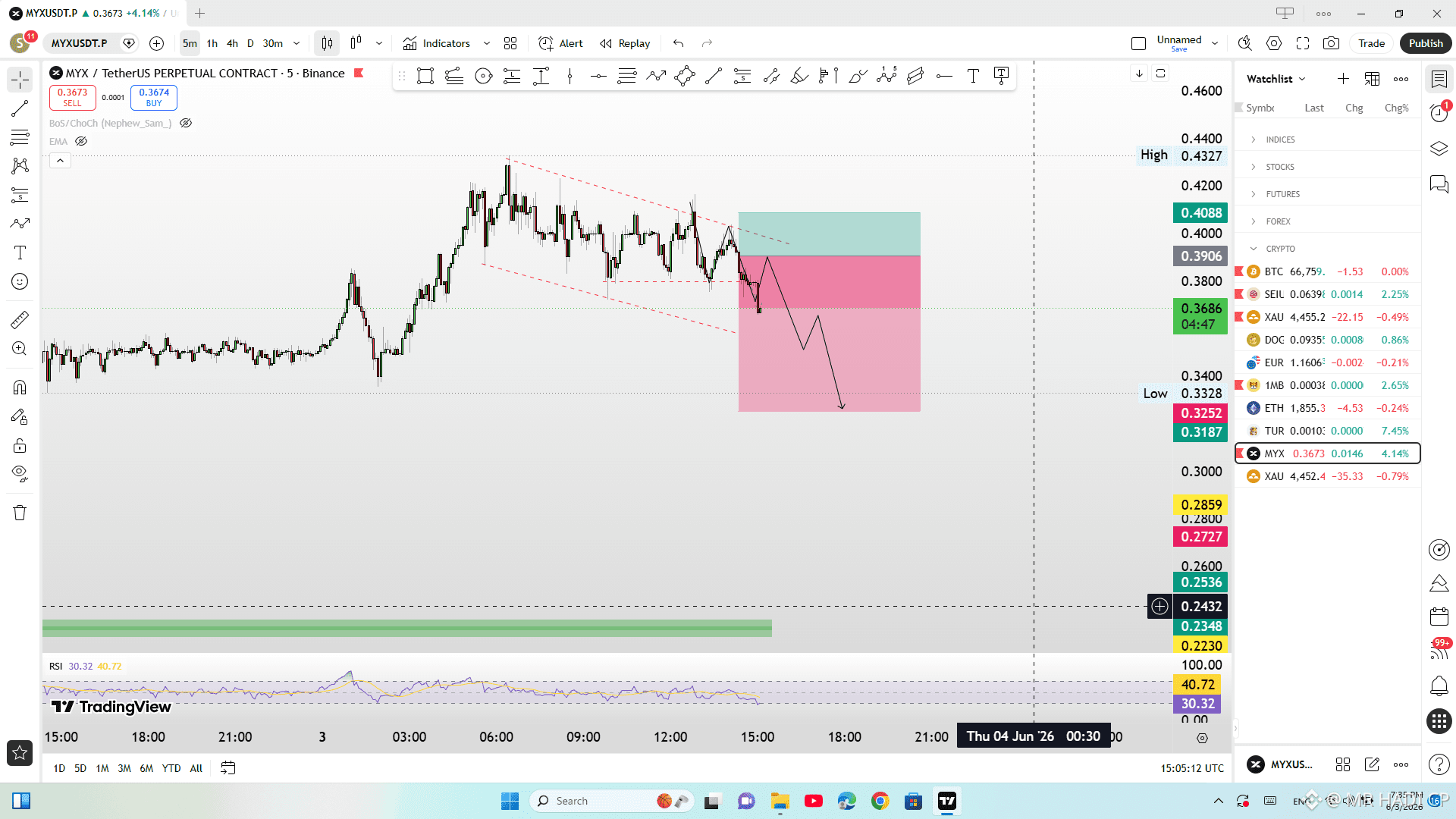The image size is (1456, 819).
Task: Select the vertical line tool in favorites bar
Action: pyautogui.click(x=570, y=76)
